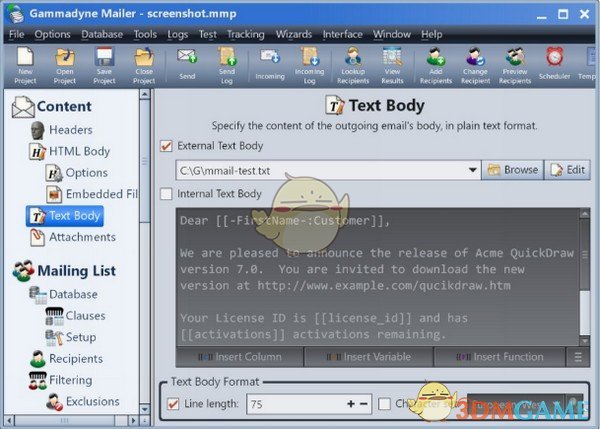Click the Insert Function button
The image size is (600, 429).
[x=500, y=357]
